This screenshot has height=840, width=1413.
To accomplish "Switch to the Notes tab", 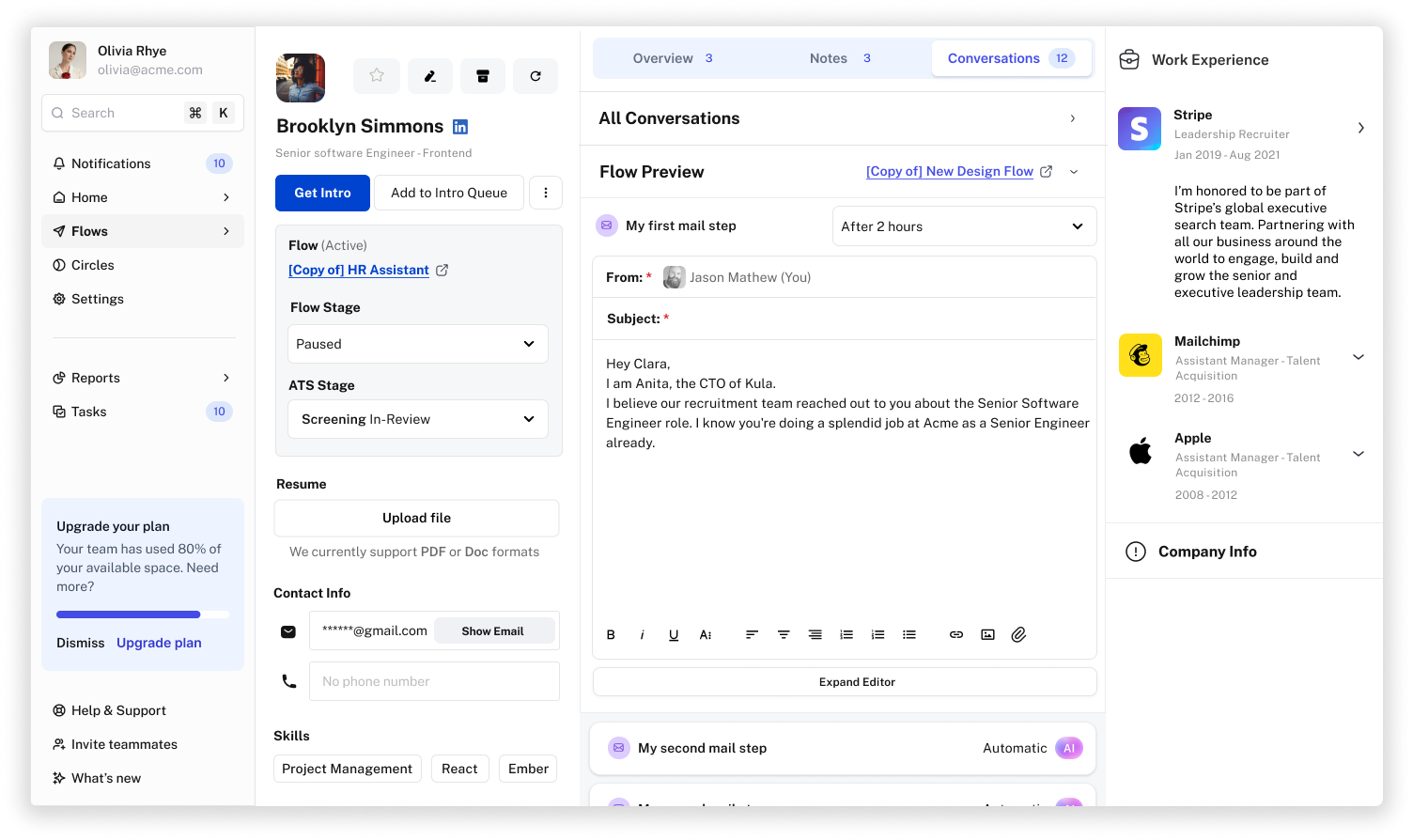I will [839, 58].
